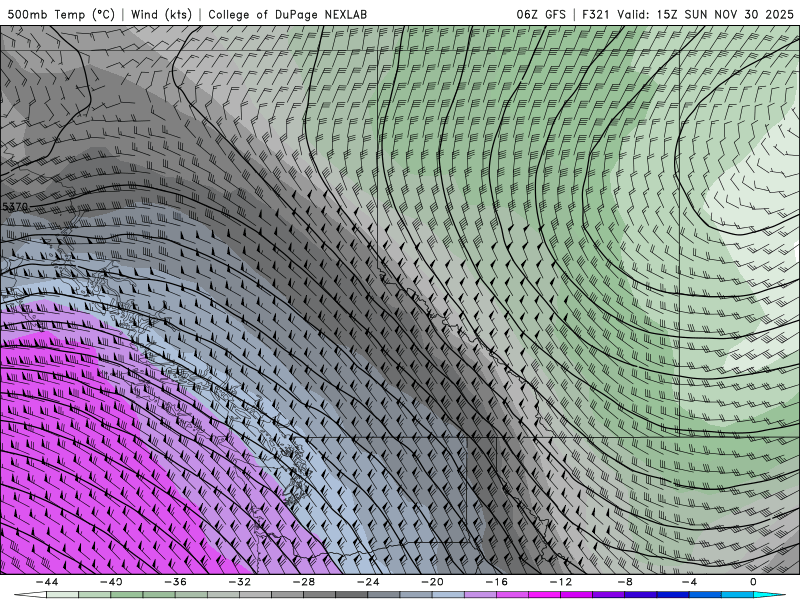This screenshot has height=600, width=800.
Task: Click the -24 value on temperature scale
Action: pyautogui.click(x=368, y=582)
